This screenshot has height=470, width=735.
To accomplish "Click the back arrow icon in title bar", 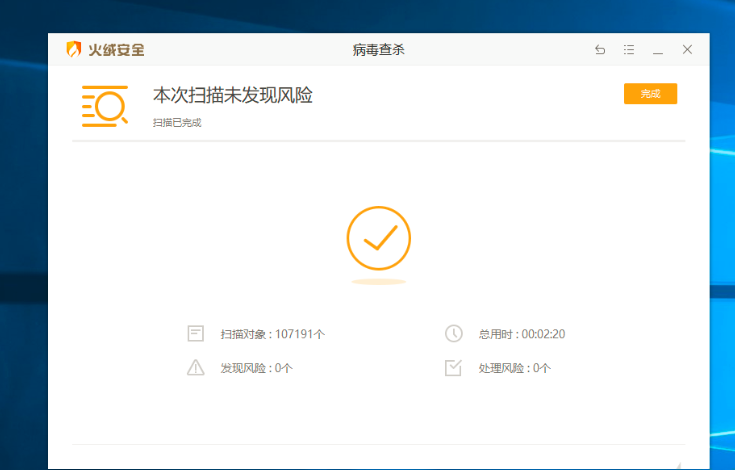I will 600,50.
